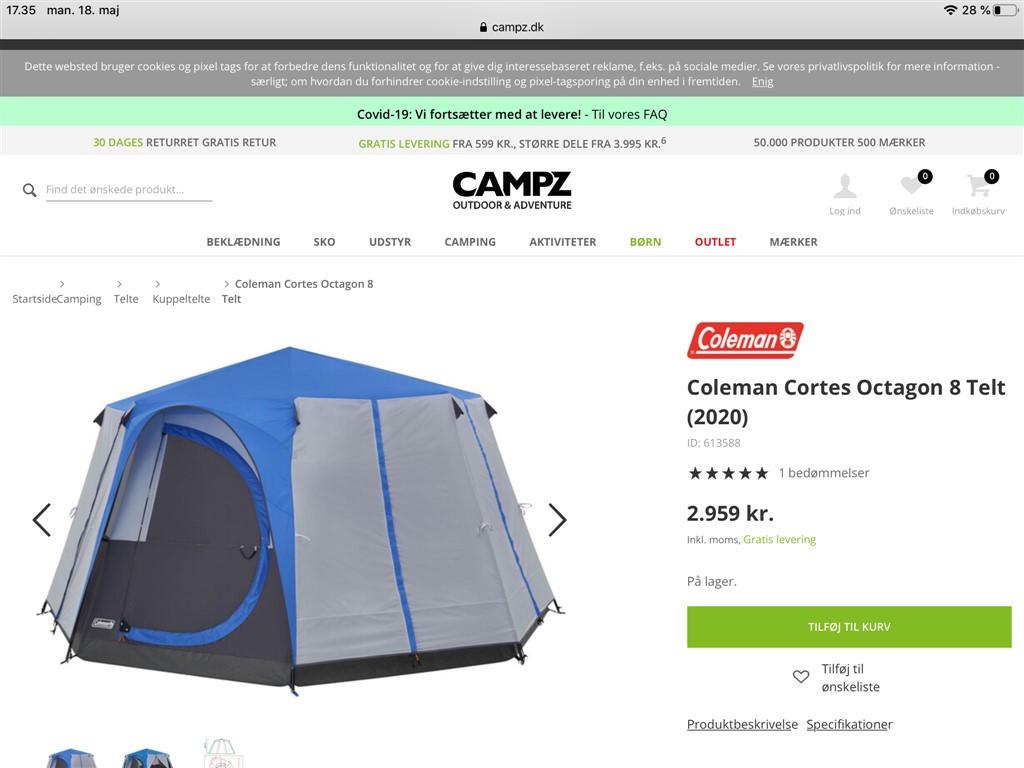Click the Coleman brand logo

pos(745,340)
